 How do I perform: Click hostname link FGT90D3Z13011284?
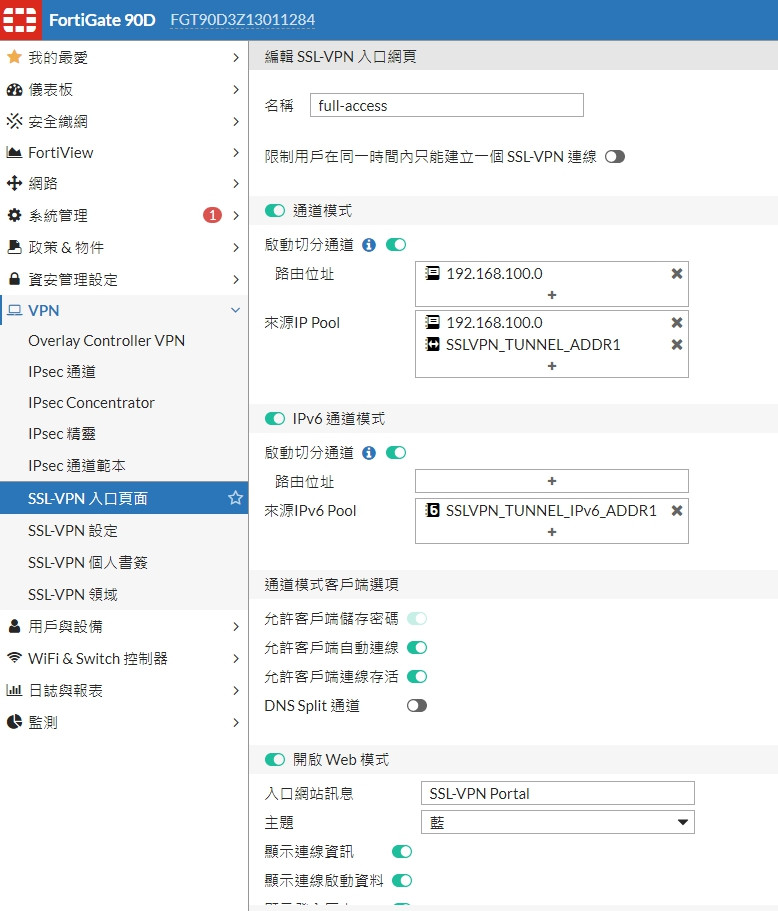[243, 20]
